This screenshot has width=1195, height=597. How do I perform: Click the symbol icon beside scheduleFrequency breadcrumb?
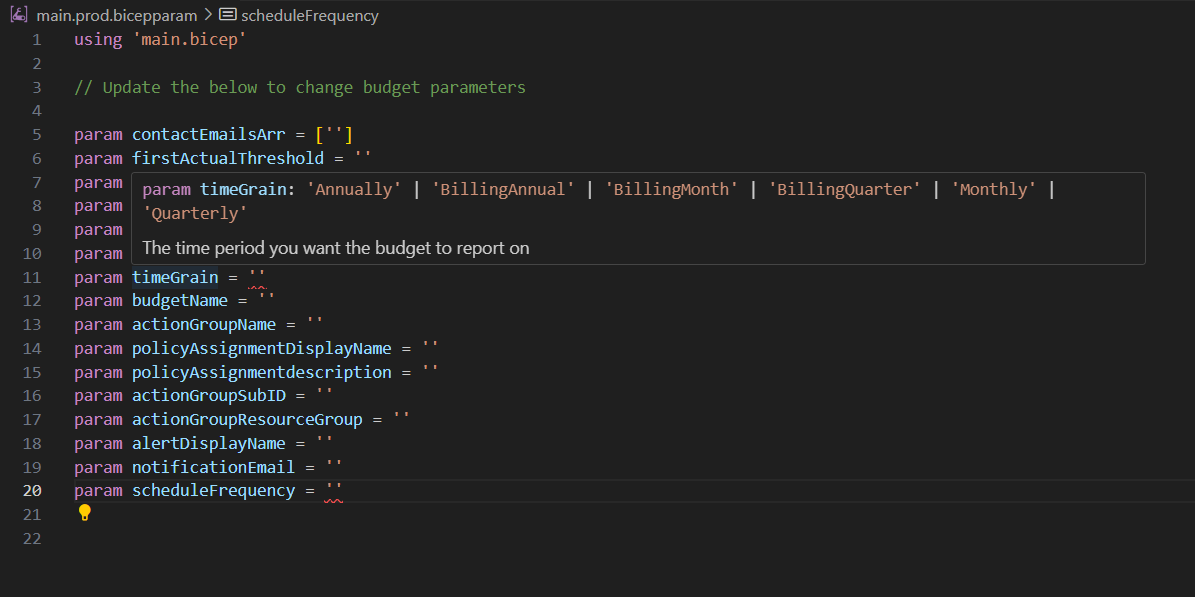click(227, 14)
